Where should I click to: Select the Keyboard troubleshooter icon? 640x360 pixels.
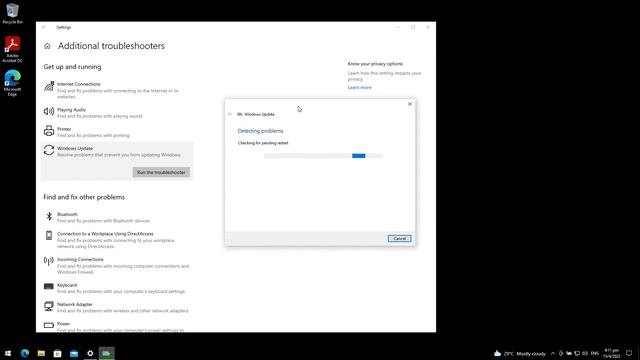49,287
